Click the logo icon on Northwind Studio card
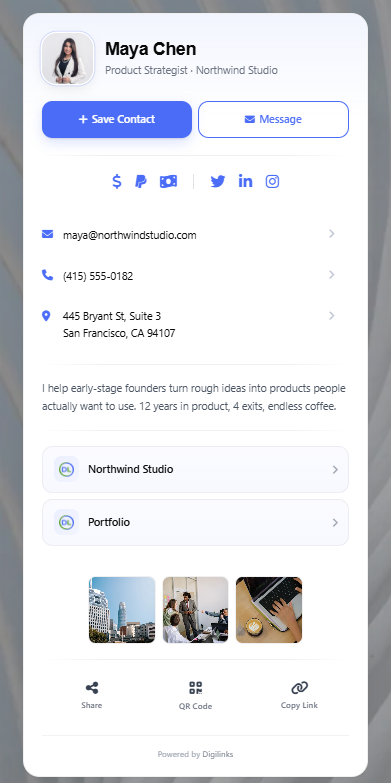 (66, 469)
